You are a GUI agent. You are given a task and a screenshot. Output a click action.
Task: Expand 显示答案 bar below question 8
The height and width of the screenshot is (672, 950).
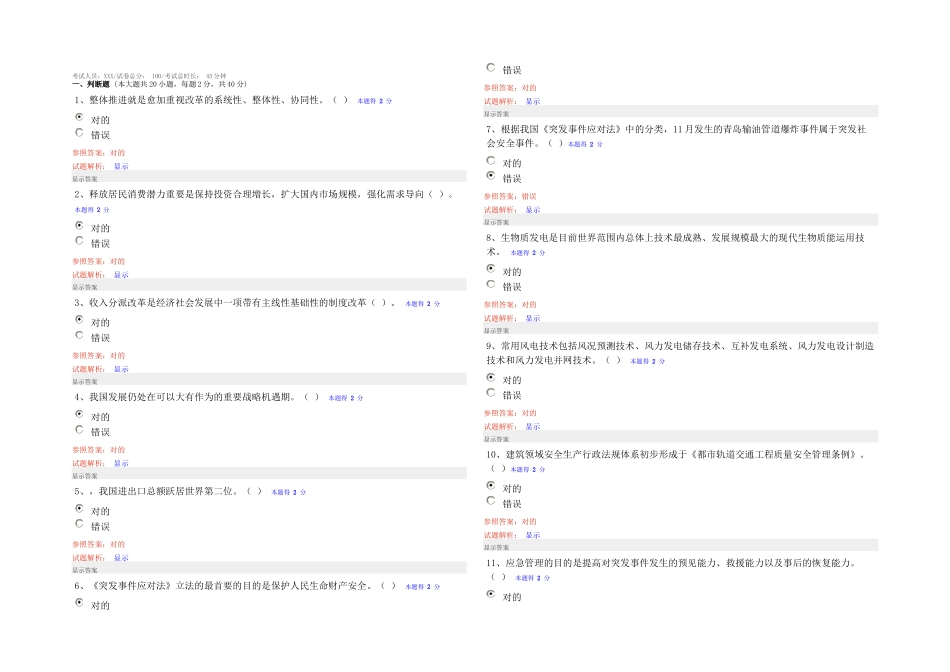pos(680,331)
